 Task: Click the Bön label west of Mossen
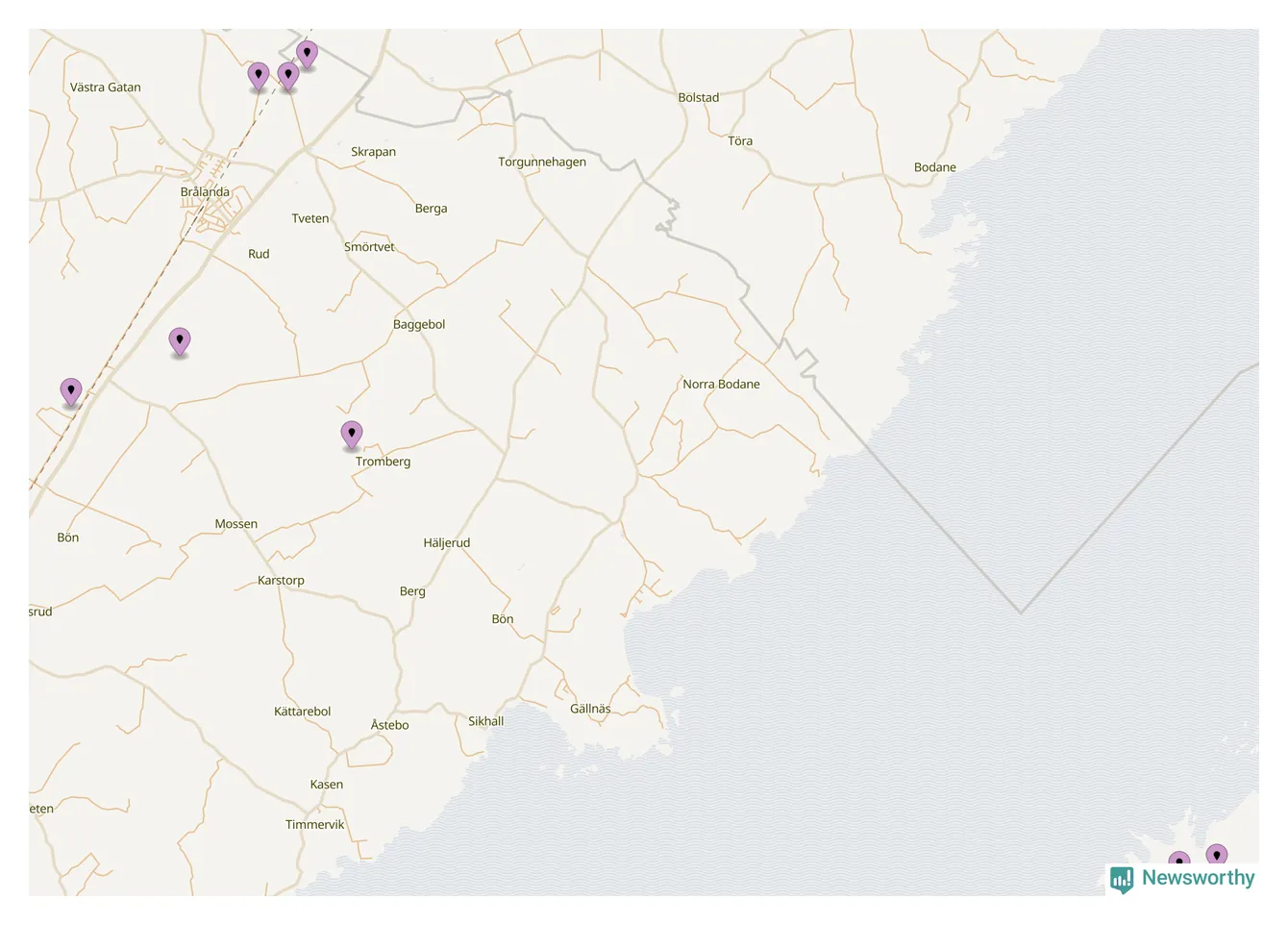(68, 537)
